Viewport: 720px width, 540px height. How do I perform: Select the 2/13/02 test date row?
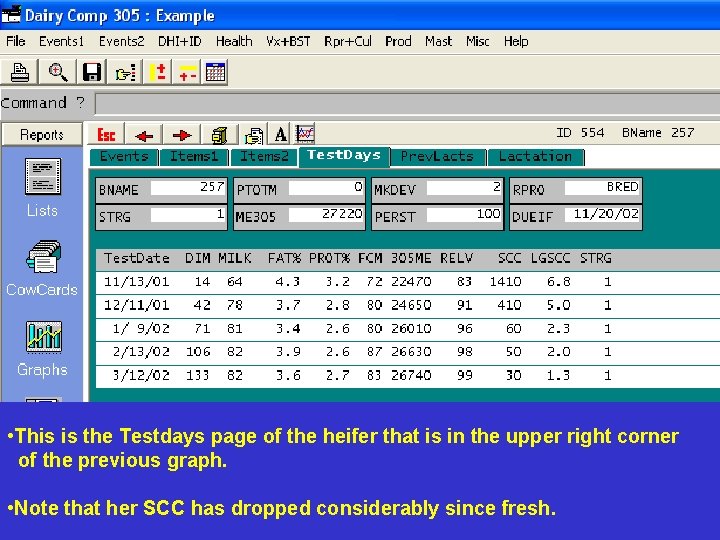click(408, 352)
